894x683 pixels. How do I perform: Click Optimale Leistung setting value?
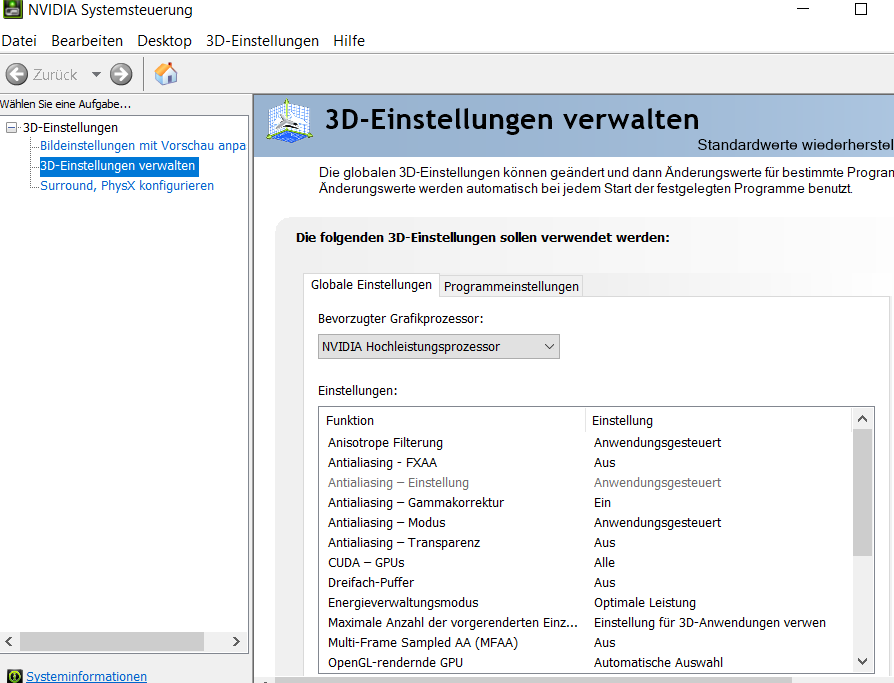pos(645,603)
